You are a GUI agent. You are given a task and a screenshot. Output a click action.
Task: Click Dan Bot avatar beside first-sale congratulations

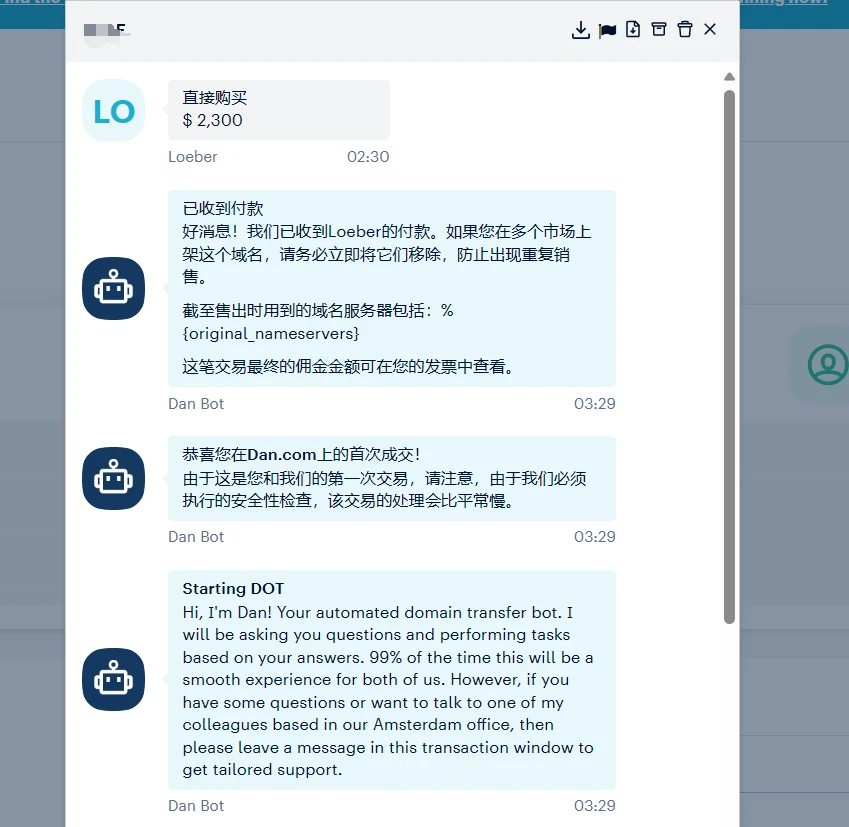(x=113, y=478)
